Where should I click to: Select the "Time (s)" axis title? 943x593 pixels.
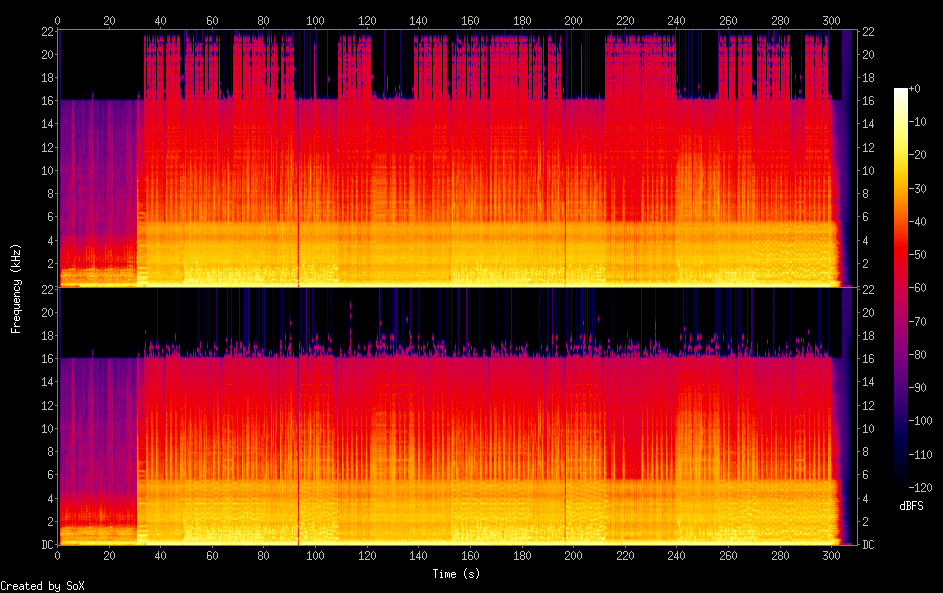(456, 574)
